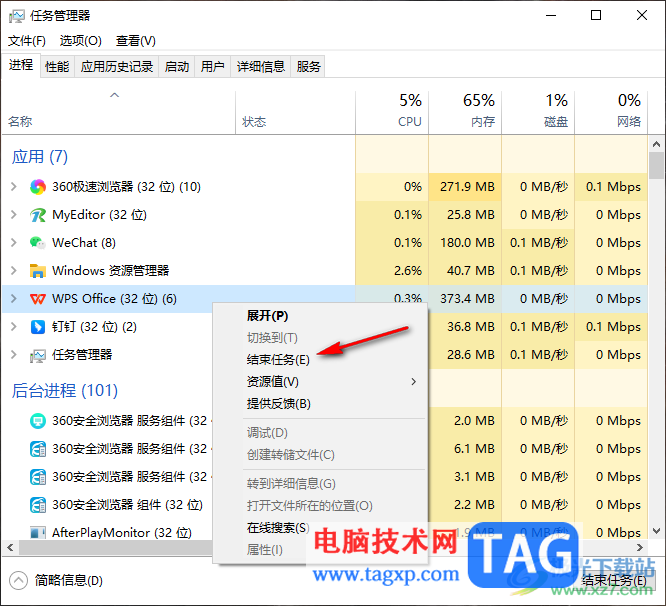Select the 进程 tab
This screenshot has height=606, width=666.
21,65
